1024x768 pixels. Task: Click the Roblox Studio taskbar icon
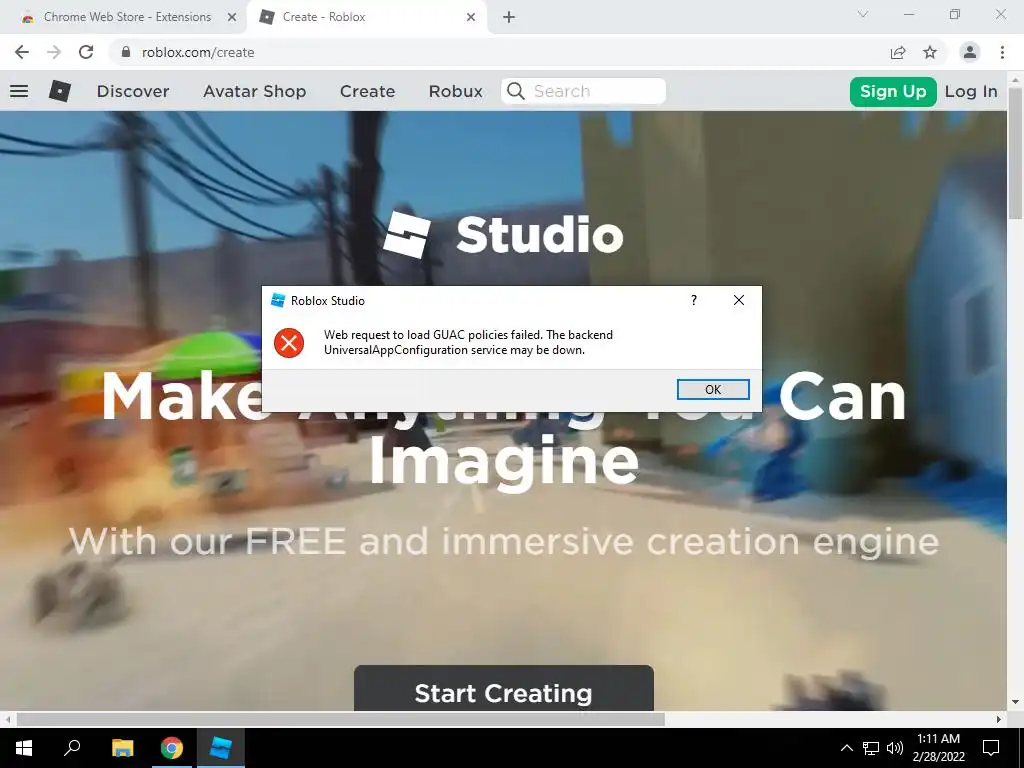point(221,748)
